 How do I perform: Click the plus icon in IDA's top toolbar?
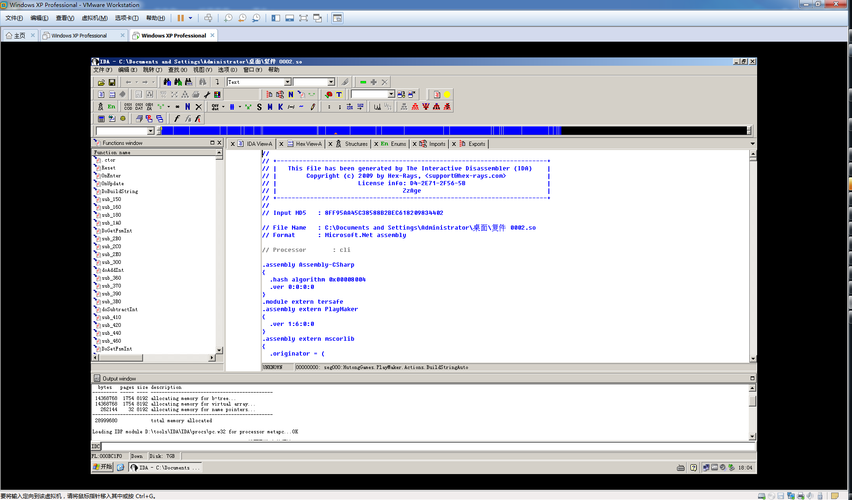pyautogui.click(x=373, y=82)
